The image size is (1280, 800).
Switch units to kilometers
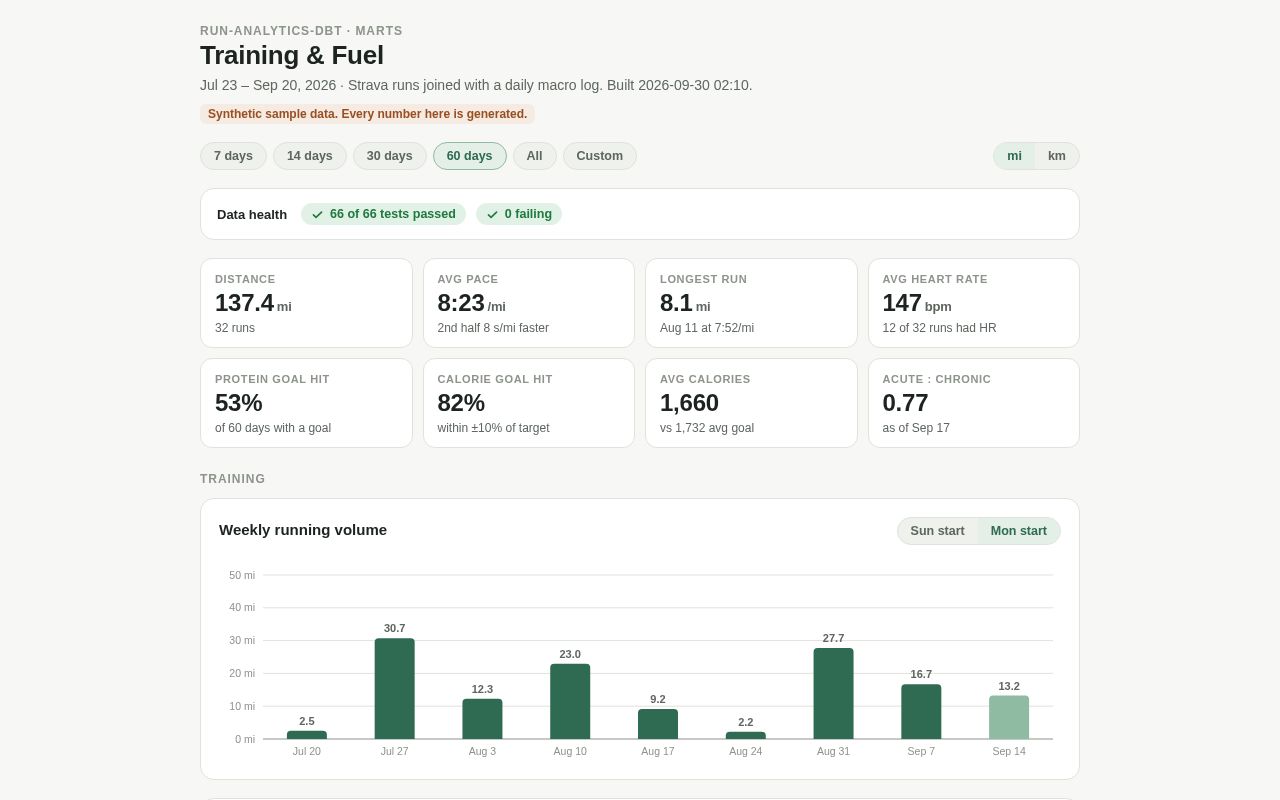[x=1057, y=156]
